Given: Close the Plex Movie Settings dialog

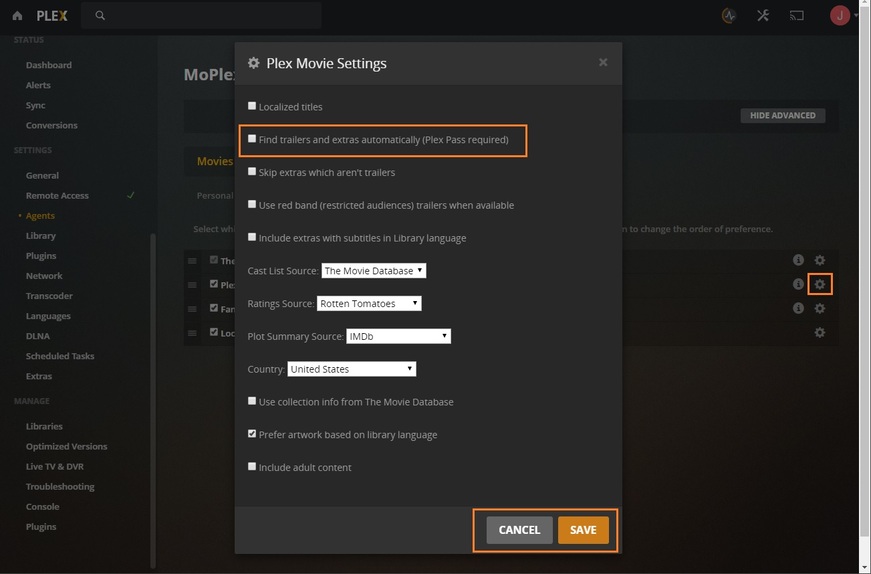Looking at the screenshot, I should pos(603,62).
